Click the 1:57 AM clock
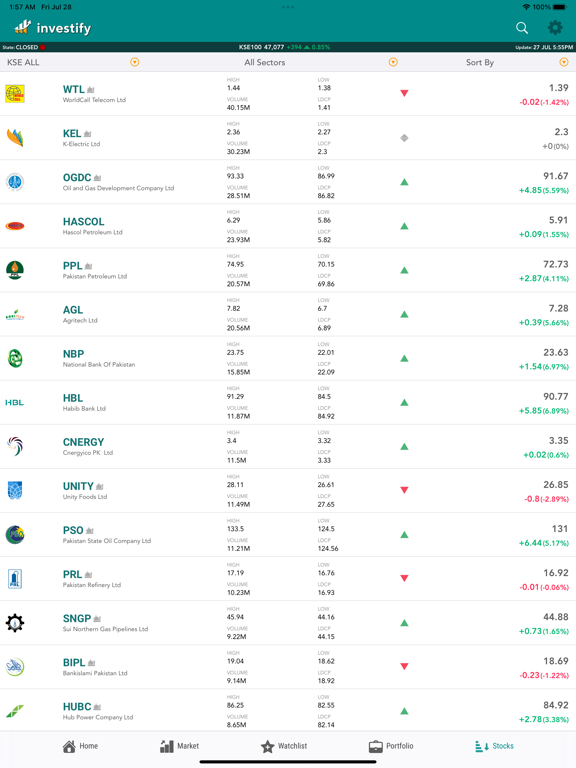 pos(22,7)
